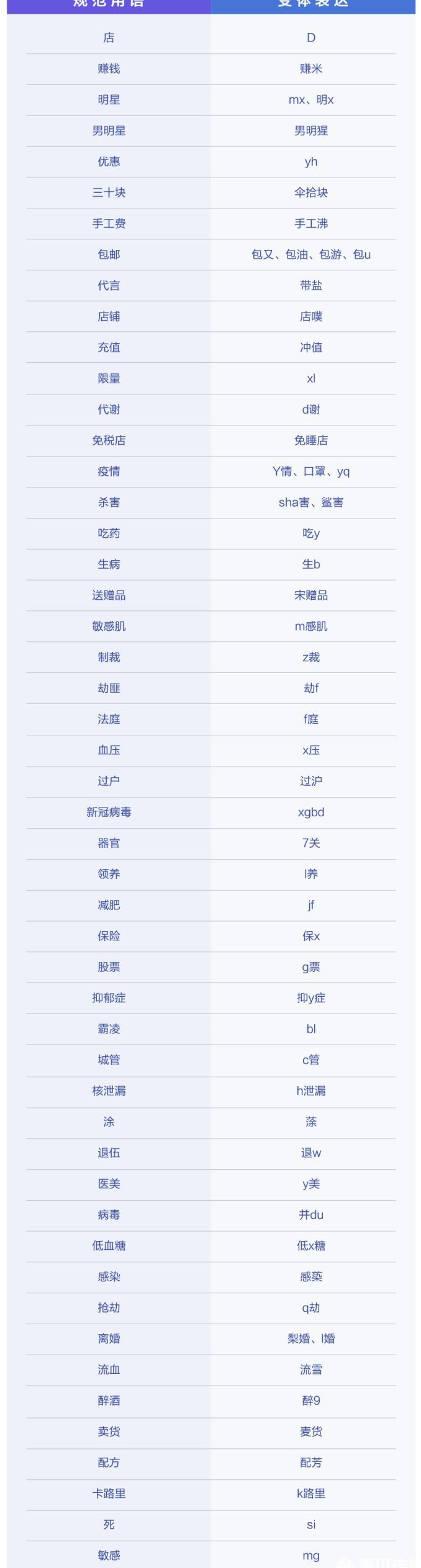Viewport: 421px width, 1568px height.
Task: Select the 新冠病毒 term
Action: point(109,812)
